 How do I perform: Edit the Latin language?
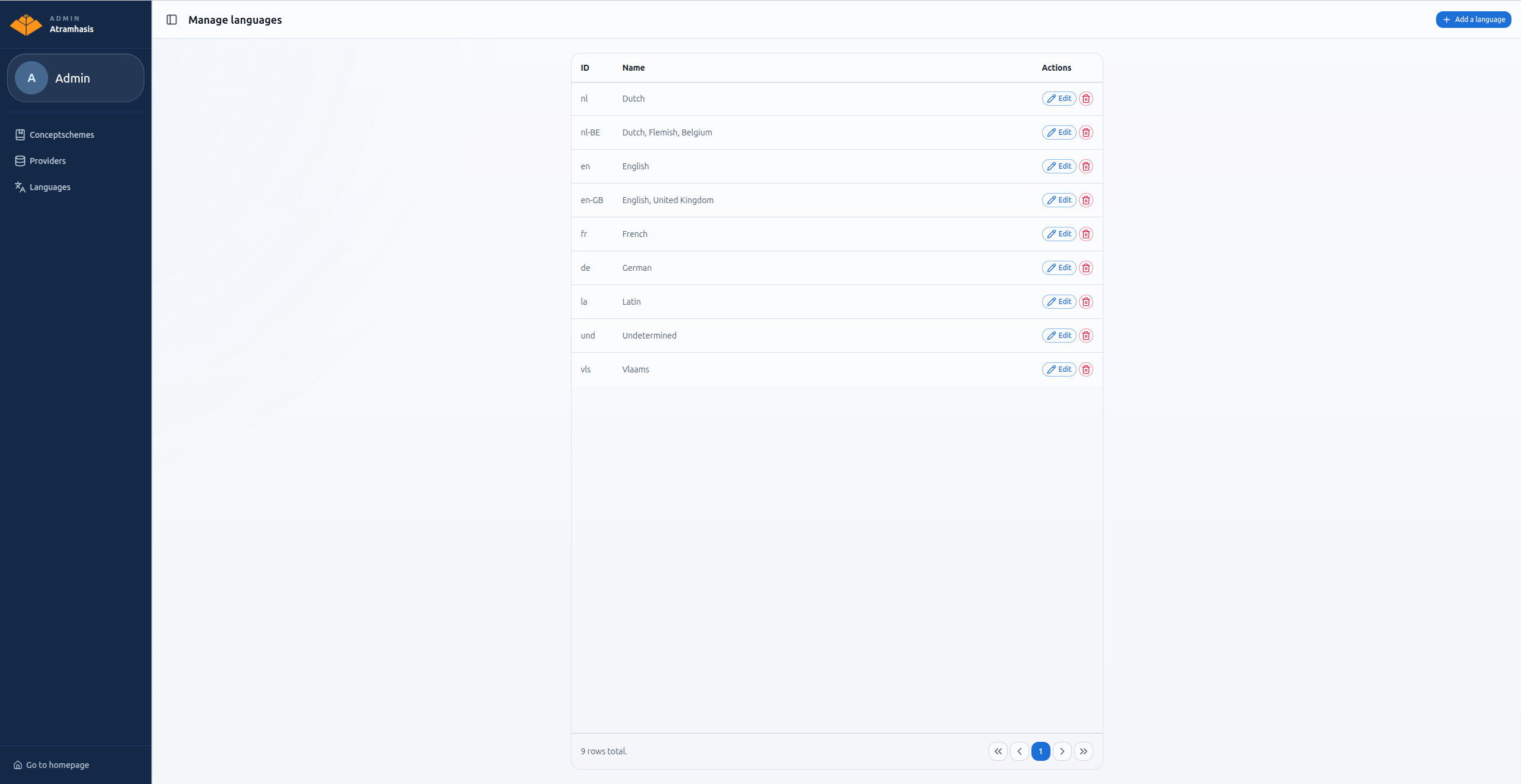[x=1059, y=302]
